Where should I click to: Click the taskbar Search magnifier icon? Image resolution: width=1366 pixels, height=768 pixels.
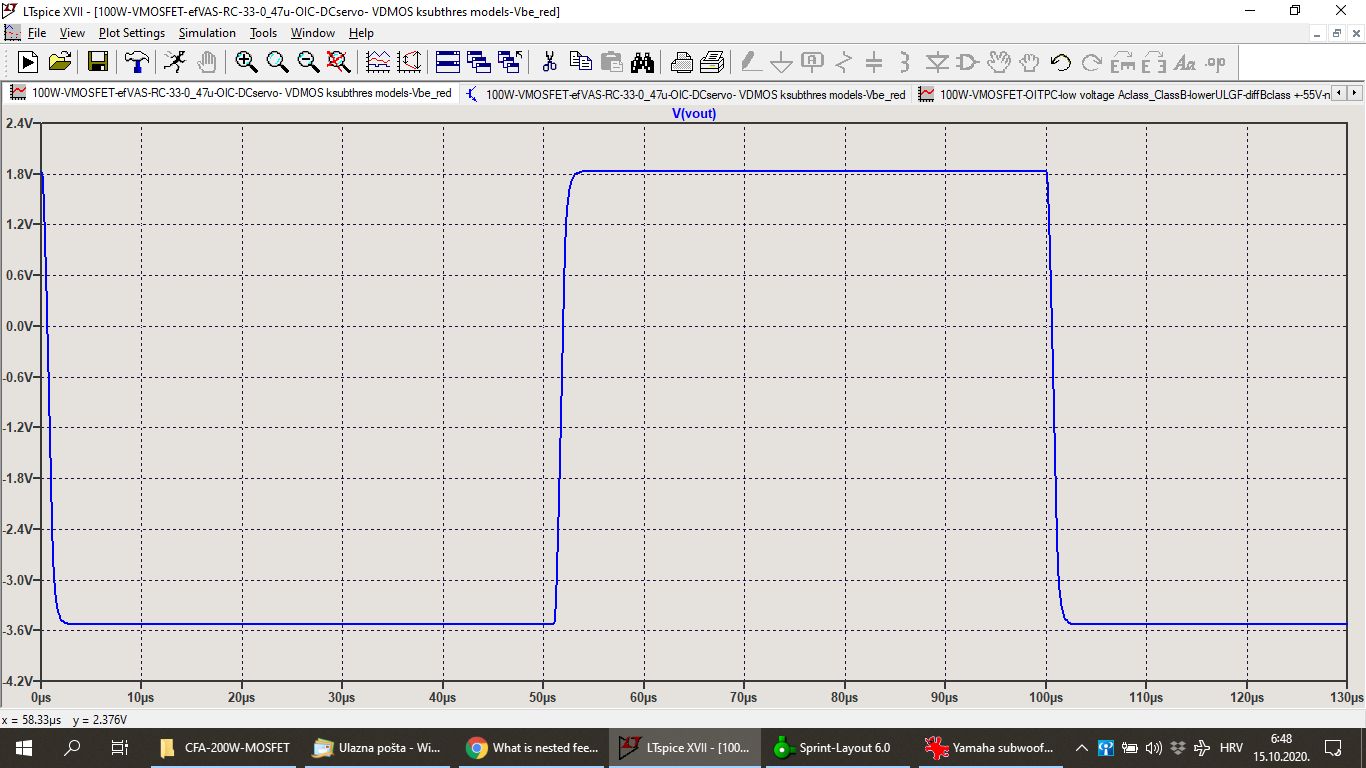(72, 747)
